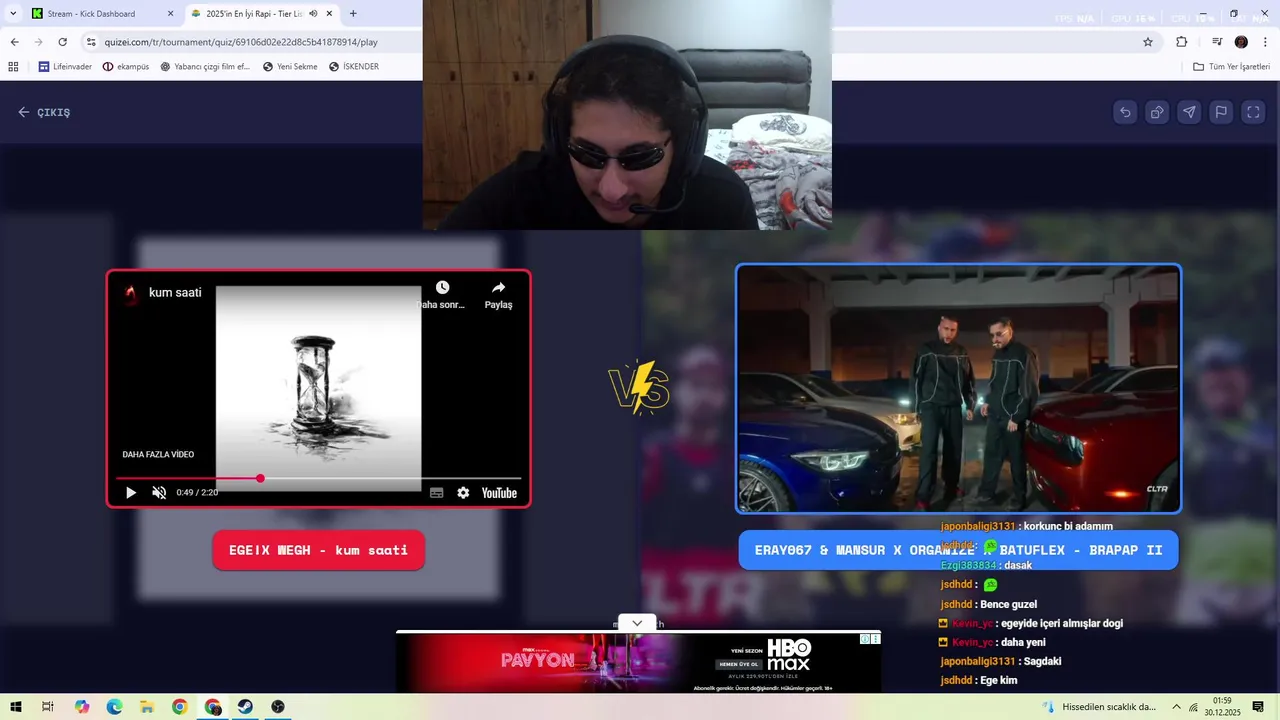Open Steam from the taskbar

pos(245,707)
